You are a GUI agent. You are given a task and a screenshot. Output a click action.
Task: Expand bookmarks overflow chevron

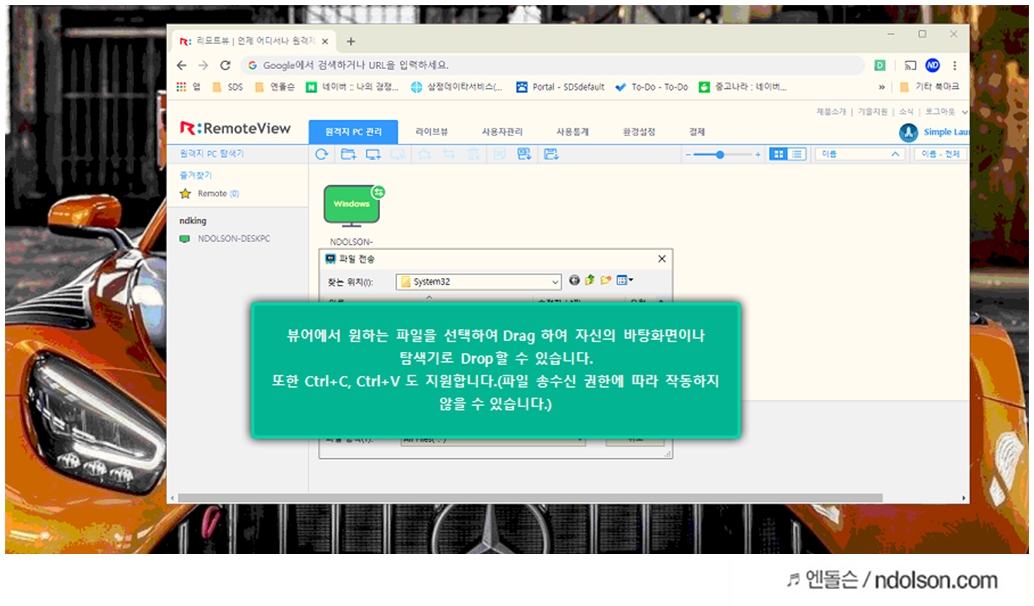coord(882,87)
